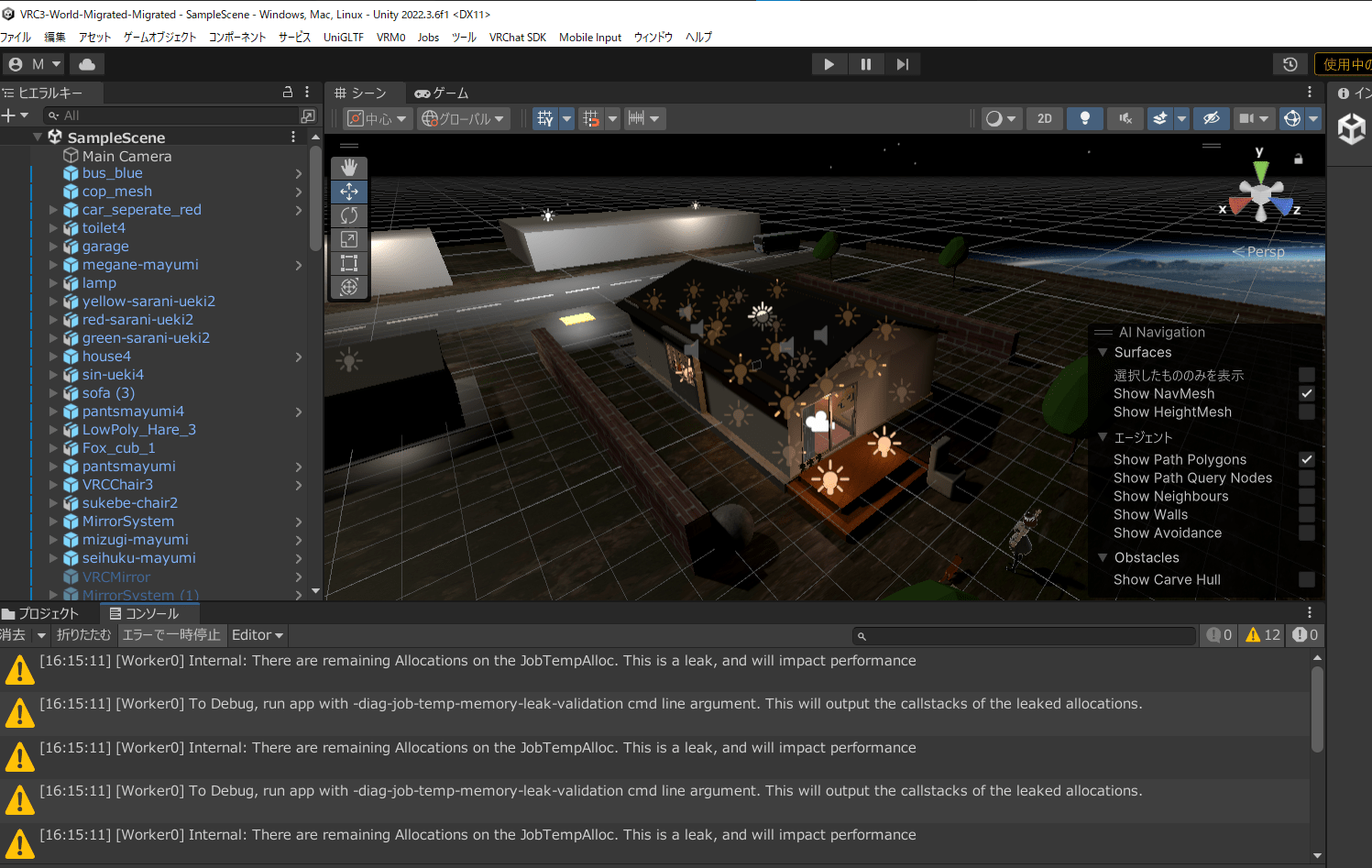Image resolution: width=1372 pixels, height=868 pixels.
Task: Open the VRChat SDK menu
Action: point(517,38)
